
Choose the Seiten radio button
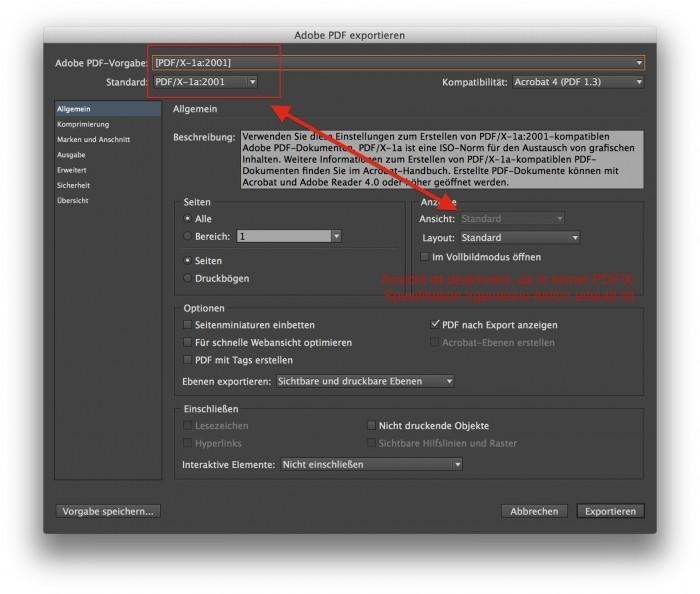coord(188,260)
